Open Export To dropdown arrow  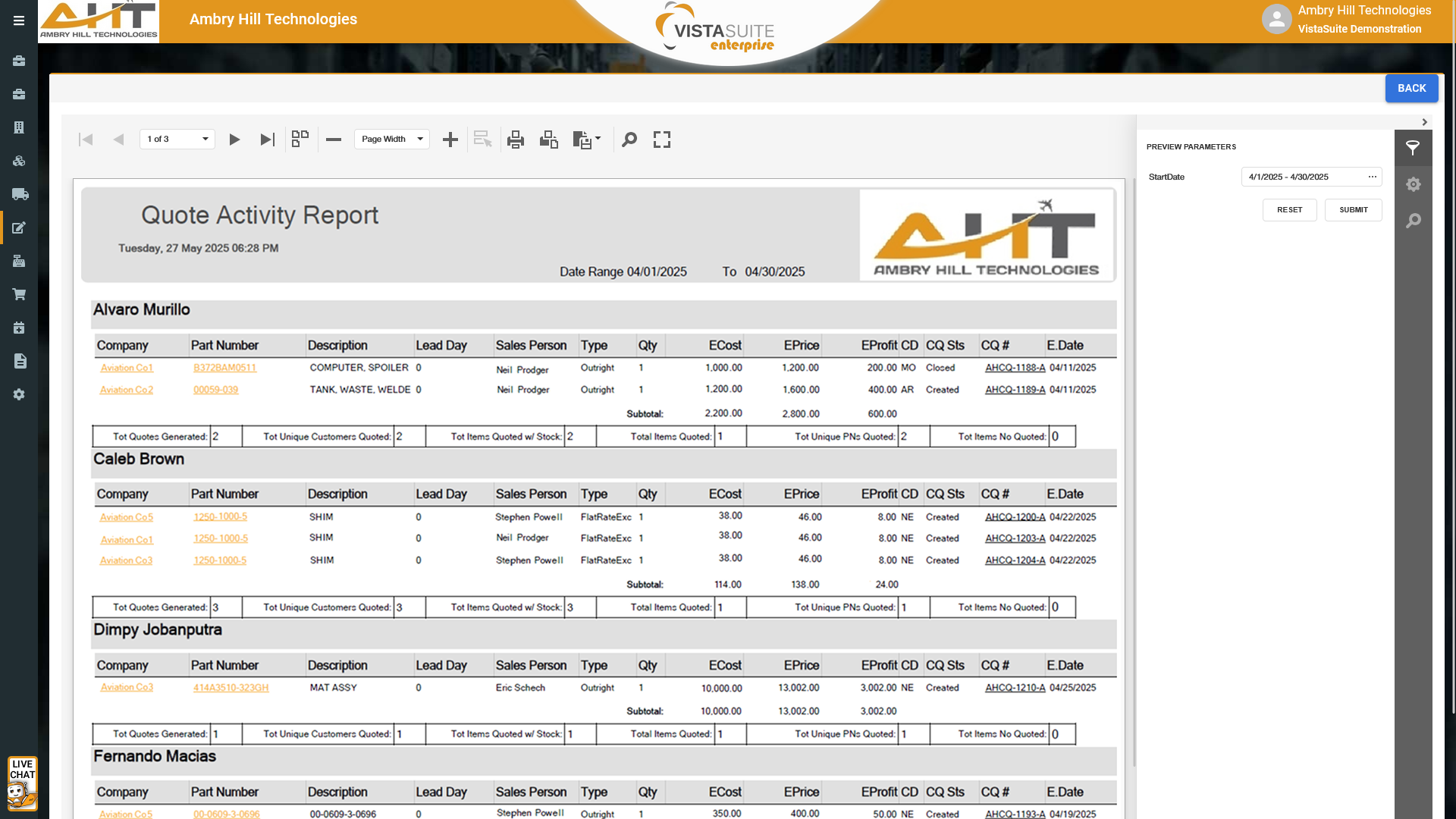pyautogui.click(x=598, y=139)
